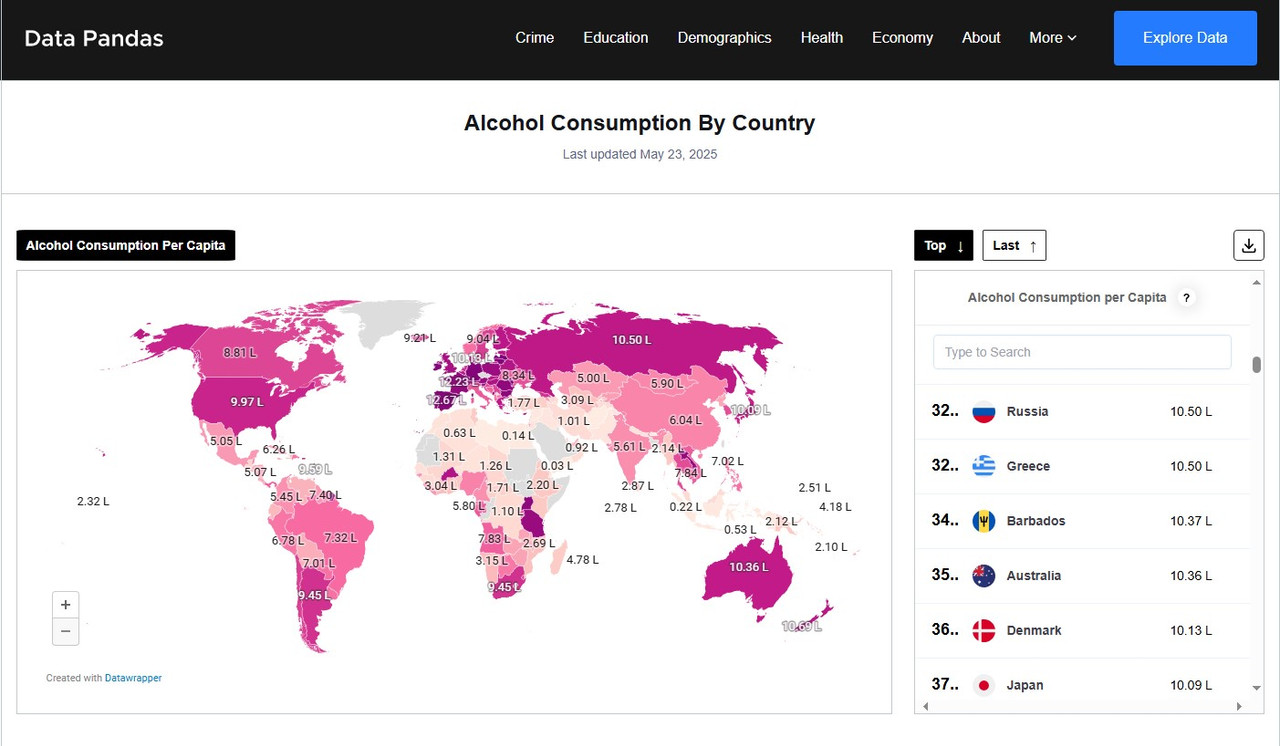Viewport: 1280px width, 746px height.
Task: Zoom out on the map
Action: point(65,632)
